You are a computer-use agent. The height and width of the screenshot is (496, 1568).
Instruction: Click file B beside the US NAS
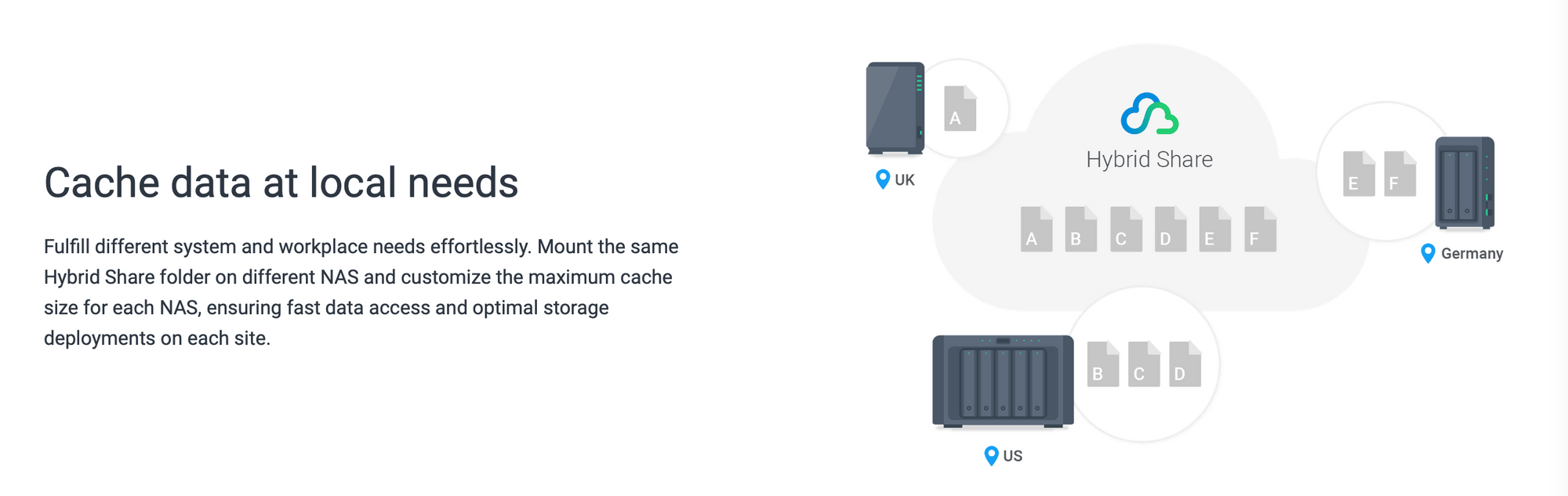1103,364
